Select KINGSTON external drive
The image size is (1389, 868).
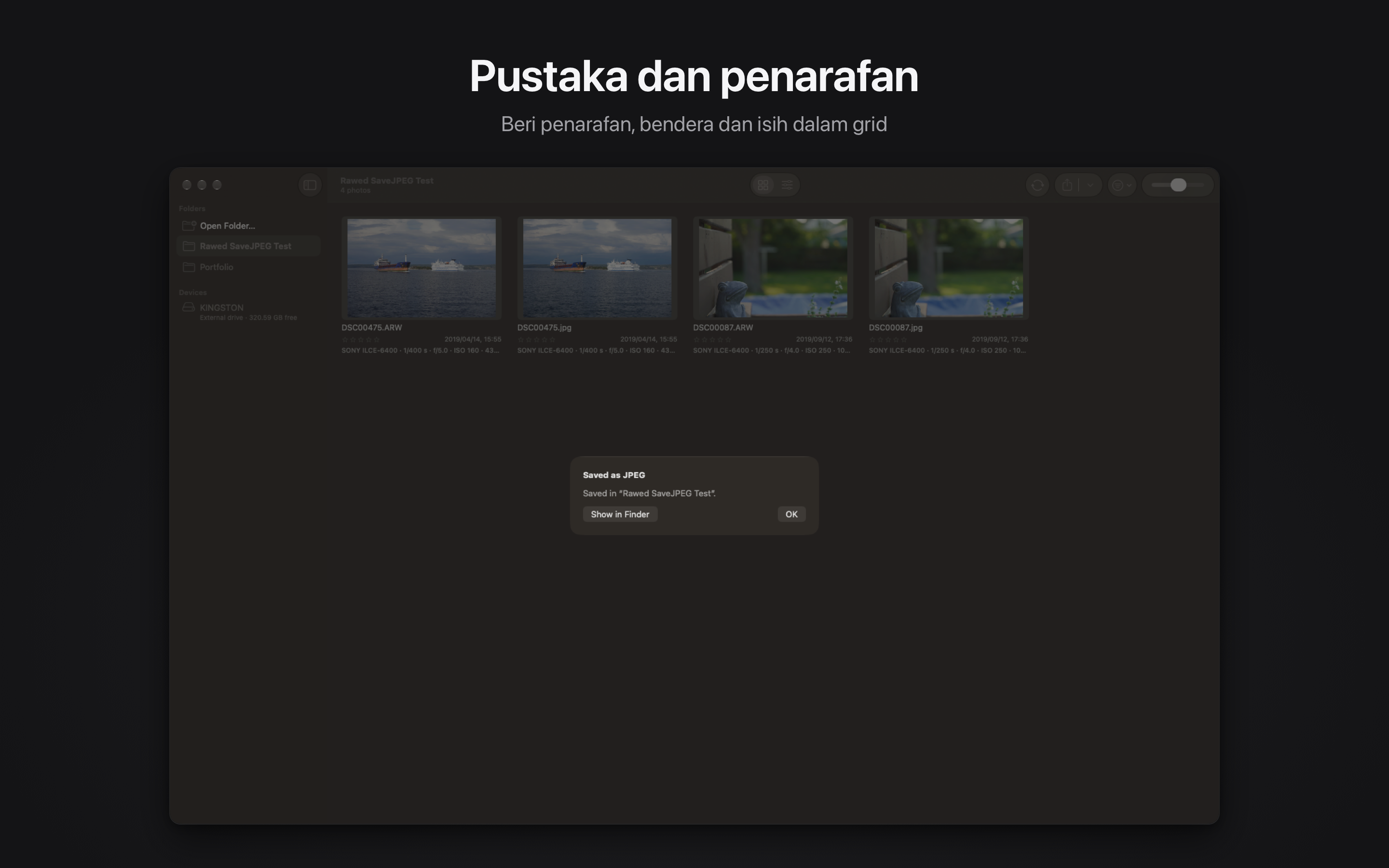pos(248,312)
